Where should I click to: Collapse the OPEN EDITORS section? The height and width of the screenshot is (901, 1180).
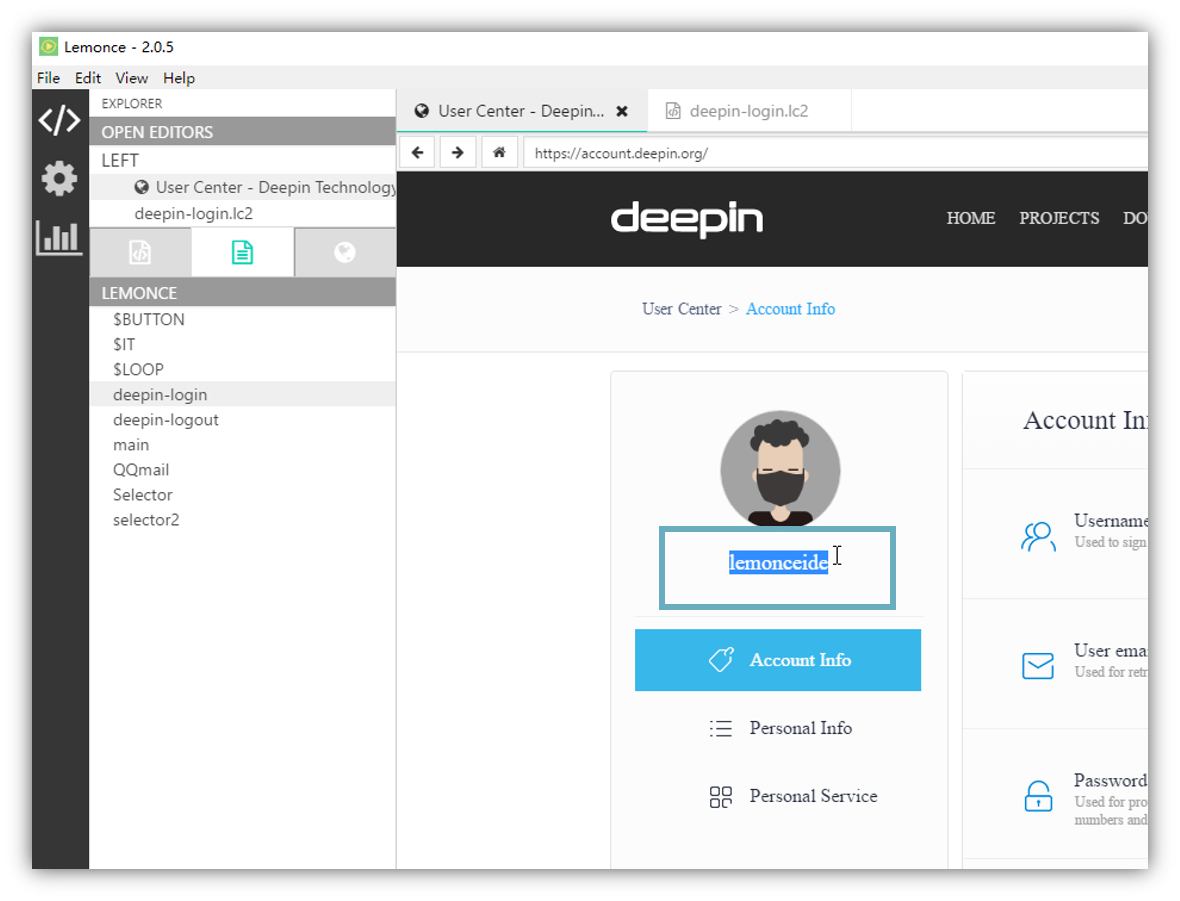click(242, 132)
